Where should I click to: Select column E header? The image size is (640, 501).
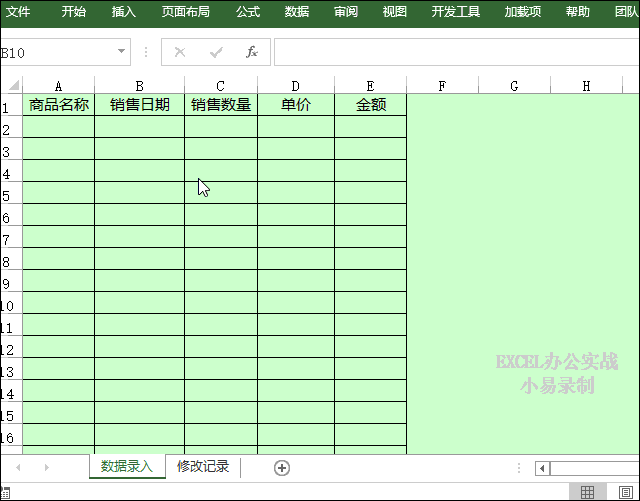(x=370, y=86)
